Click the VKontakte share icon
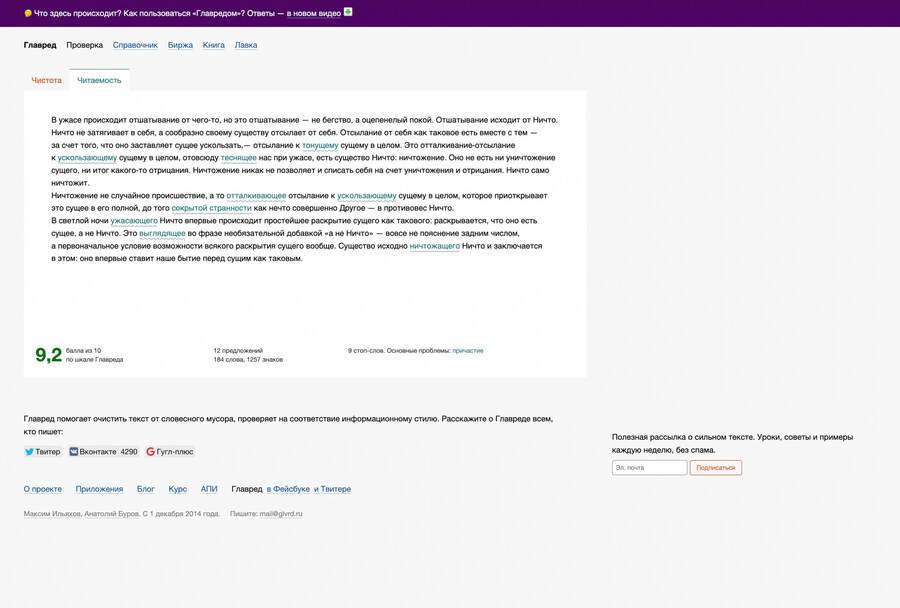 pyautogui.click(x=73, y=452)
